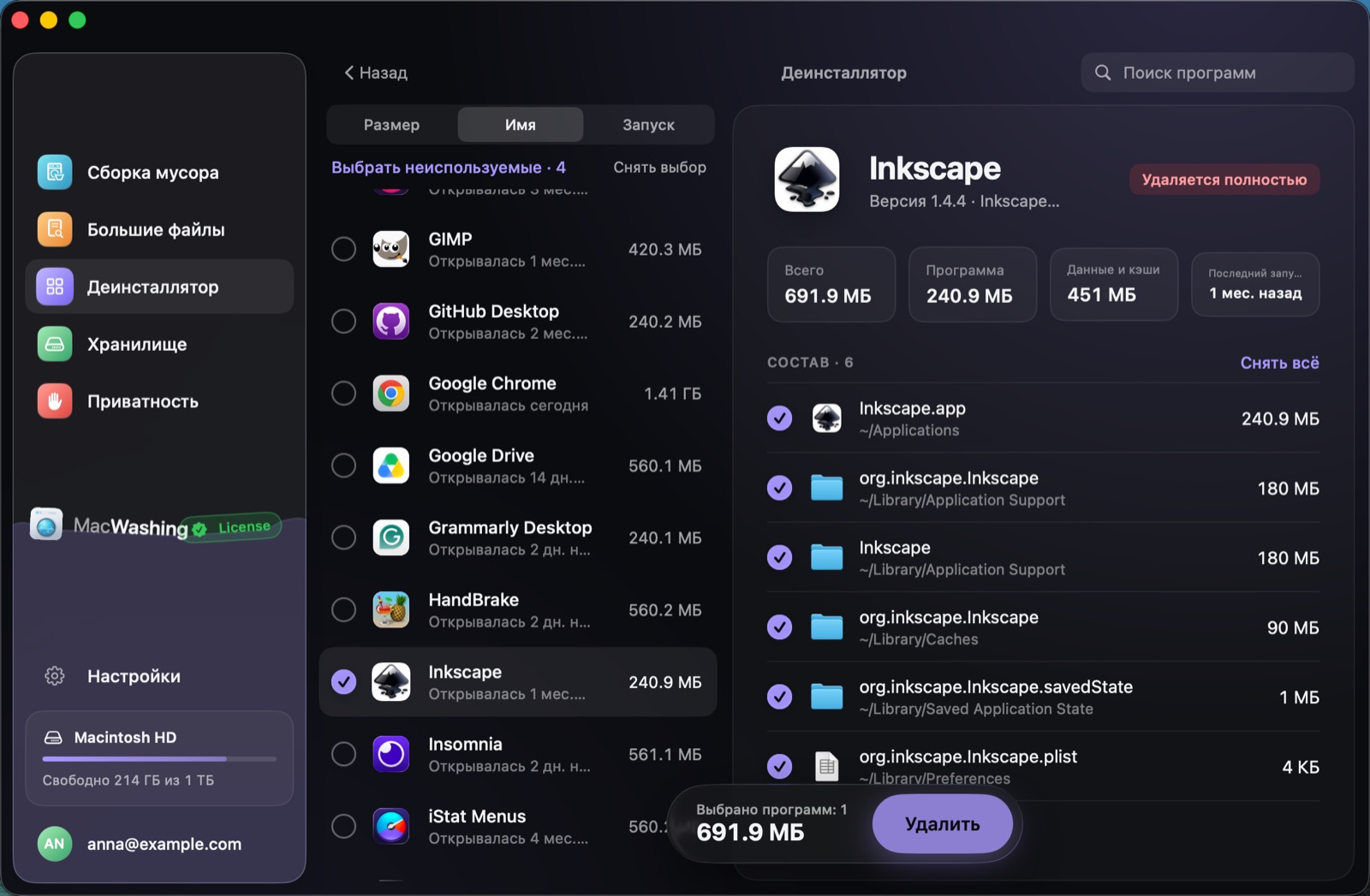Image resolution: width=1370 pixels, height=896 pixels.
Task: Check the GIMP selection circle
Action: [x=343, y=249]
